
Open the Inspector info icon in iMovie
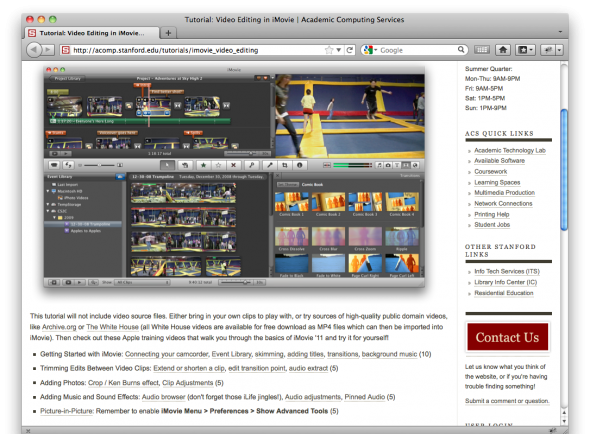[300, 165]
